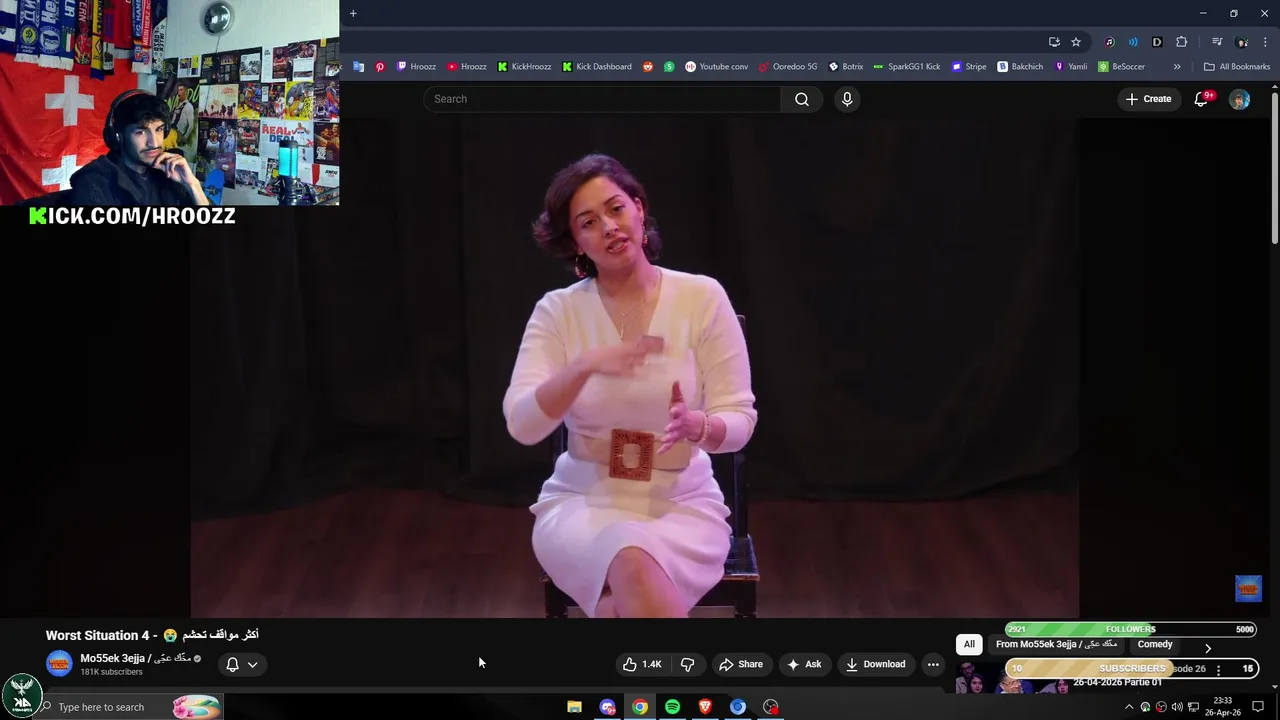Open the Kick Dashboard bookmark

click(x=597, y=67)
